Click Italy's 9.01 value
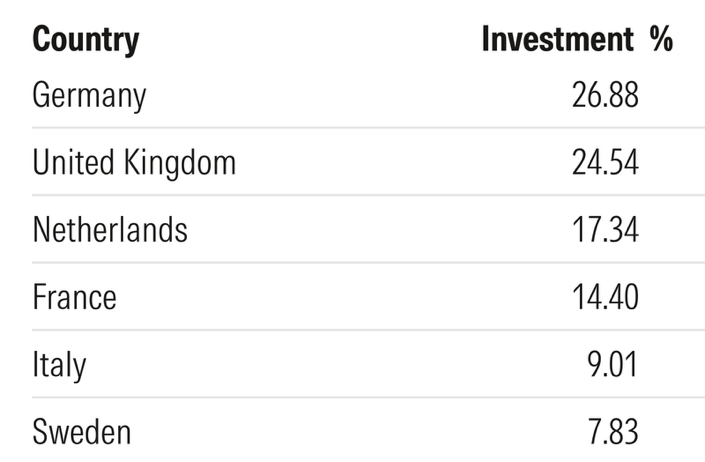 (x=612, y=364)
